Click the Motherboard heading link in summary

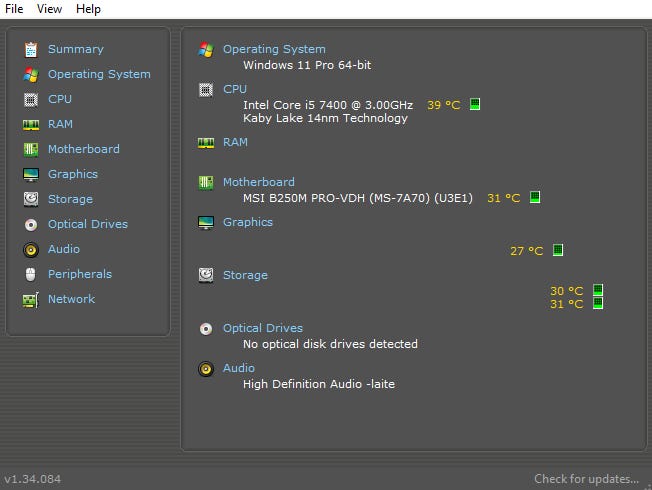pos(259,182)
